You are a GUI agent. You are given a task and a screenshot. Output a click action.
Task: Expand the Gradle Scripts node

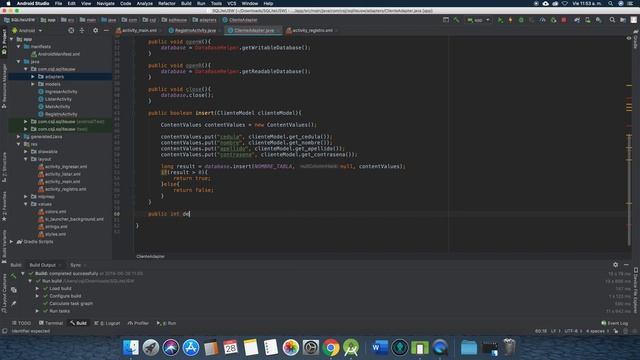(x=11, y=242)
